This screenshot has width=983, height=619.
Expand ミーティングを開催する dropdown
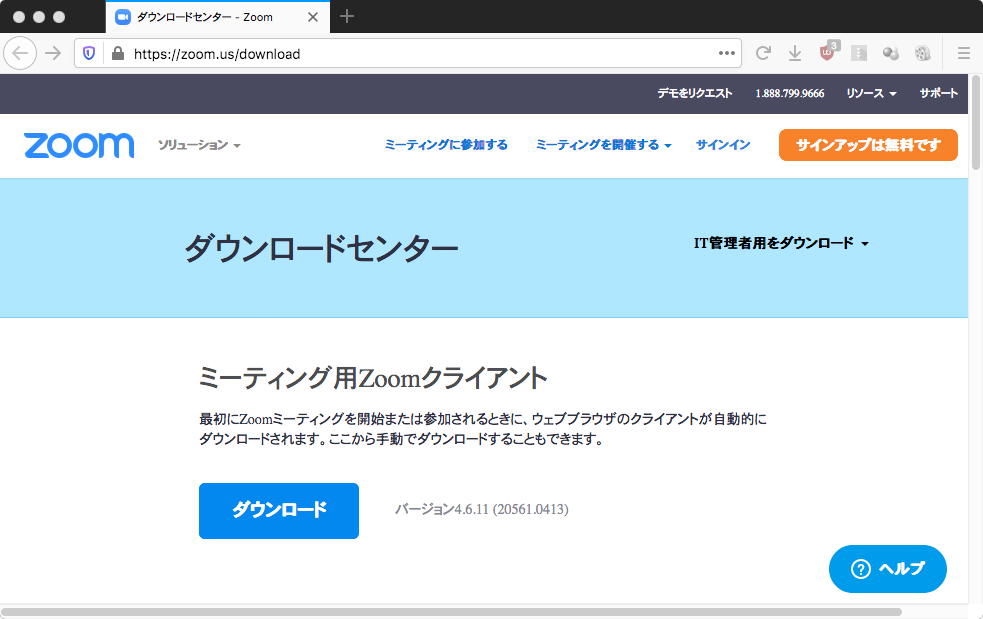click(x=603, y=145)
